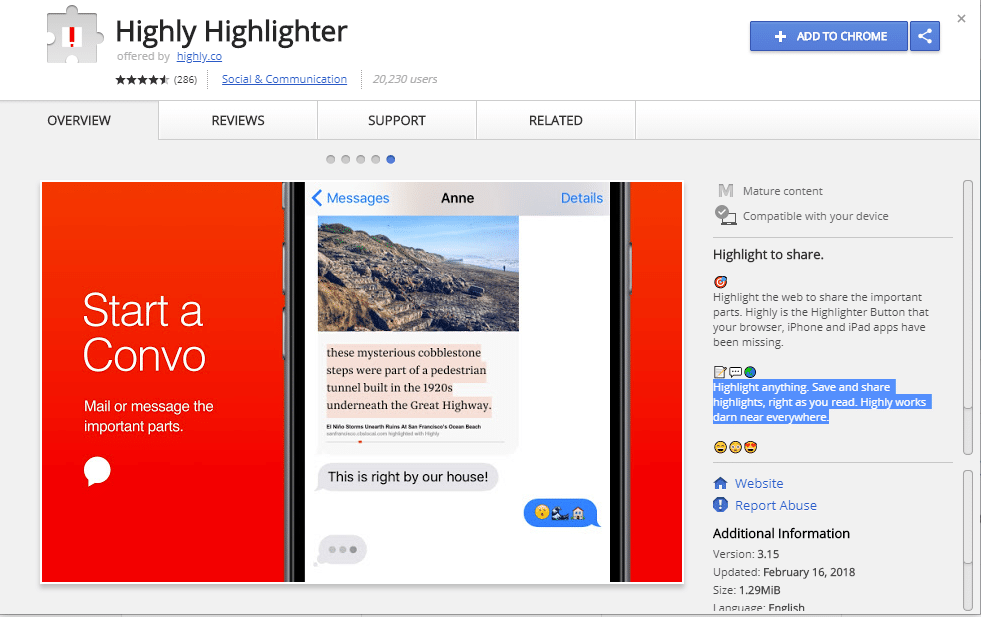Click the Updated: February 16, 2018 text
Screen dimensions: 981x617
coord(784,572)
